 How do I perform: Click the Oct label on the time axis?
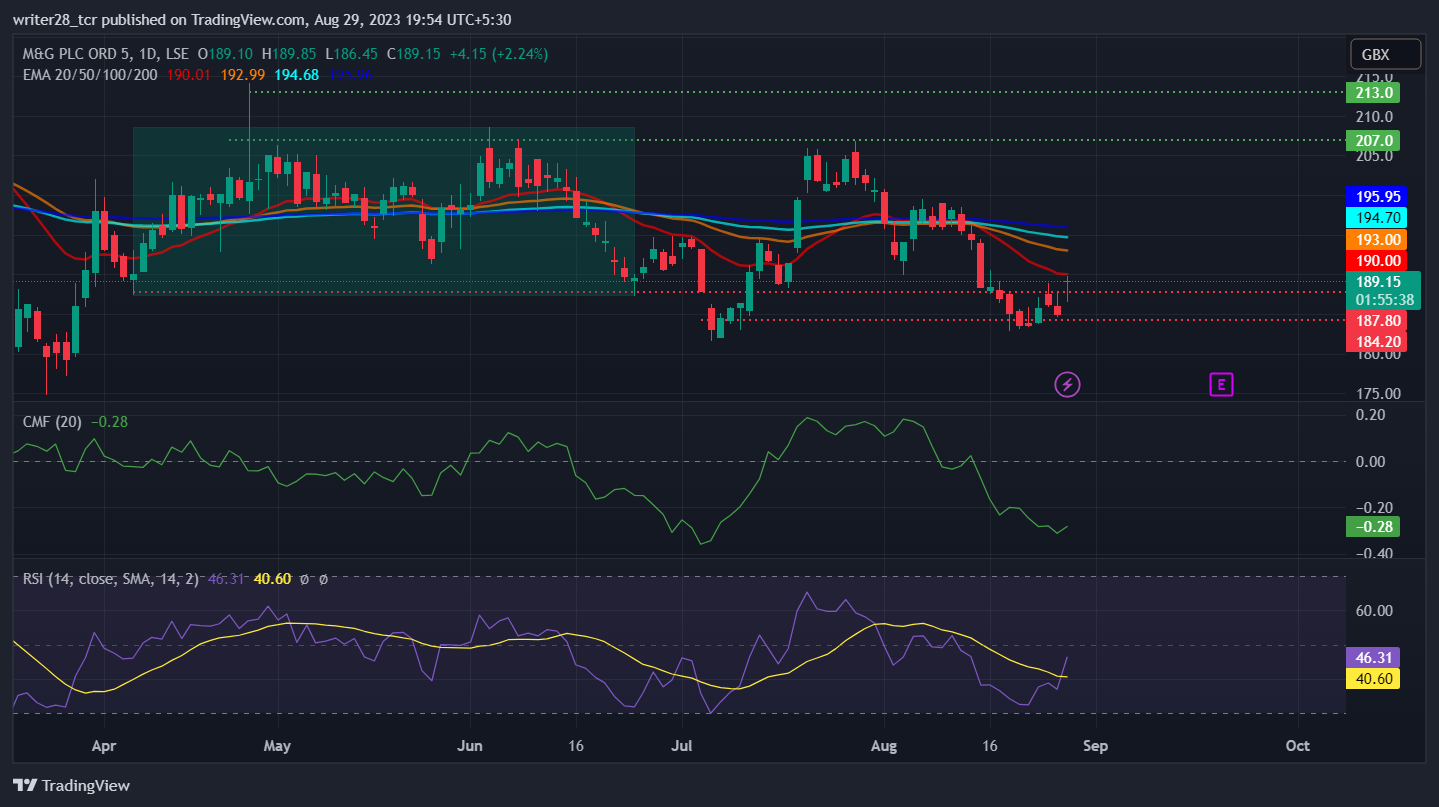point(1297,746)
